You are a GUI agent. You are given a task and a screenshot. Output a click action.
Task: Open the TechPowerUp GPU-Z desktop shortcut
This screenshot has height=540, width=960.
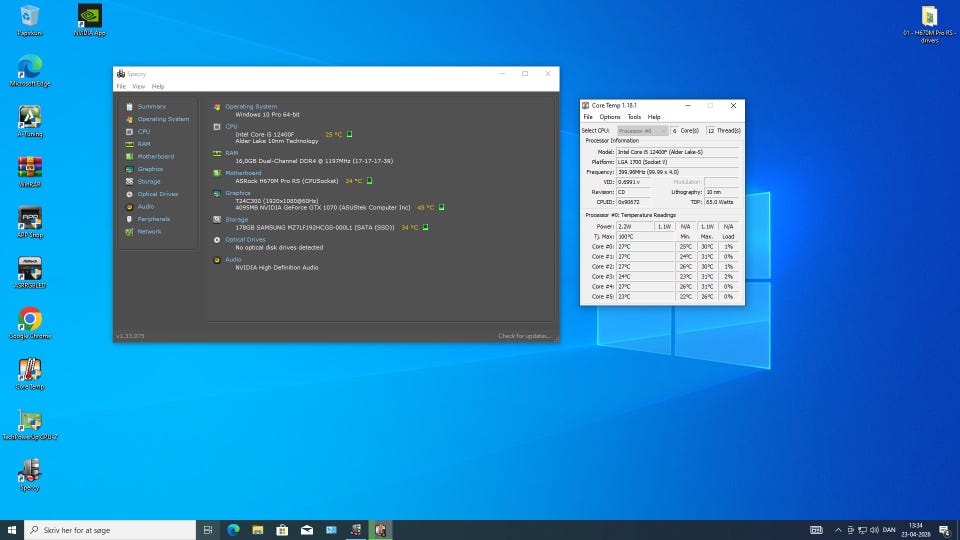point(30,421)
